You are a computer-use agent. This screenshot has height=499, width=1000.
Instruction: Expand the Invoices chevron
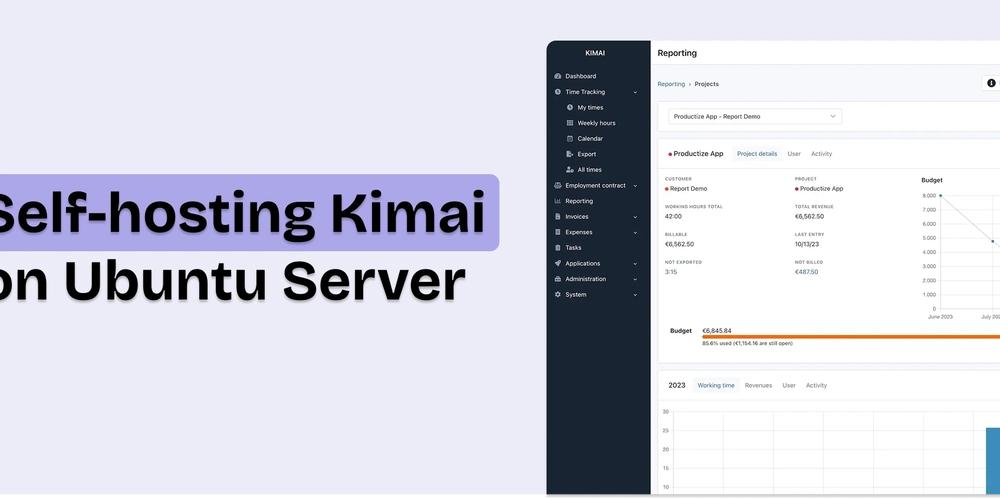point(635,217)
